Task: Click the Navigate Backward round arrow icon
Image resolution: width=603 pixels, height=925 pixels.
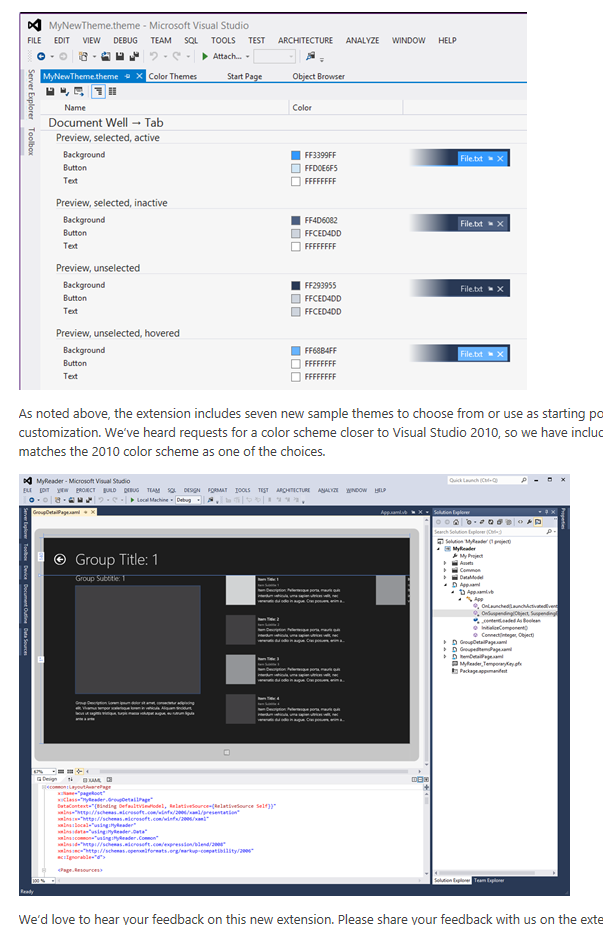Action: 41,57
